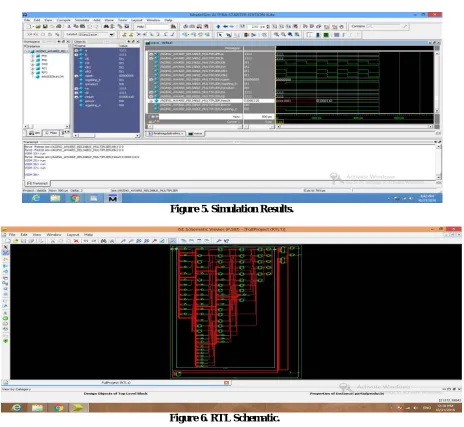Viewport: 464px width, 427px height.
Task: Click the yellow Insert Cursor icon
Action: tap(124, 34)
